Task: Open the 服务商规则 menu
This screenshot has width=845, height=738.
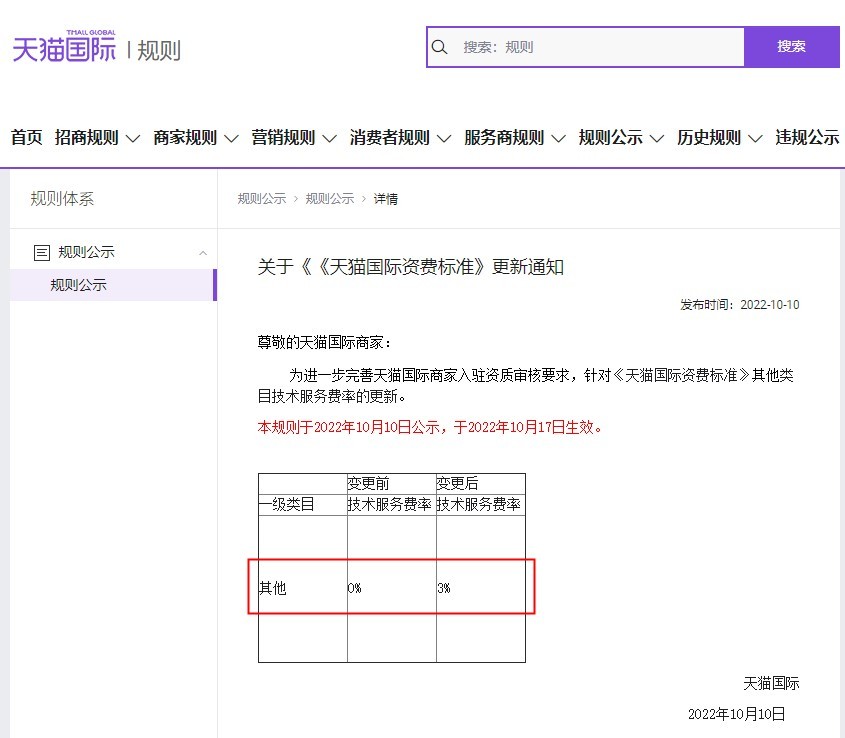Action: pyautogui.click(x=504, y=137)
